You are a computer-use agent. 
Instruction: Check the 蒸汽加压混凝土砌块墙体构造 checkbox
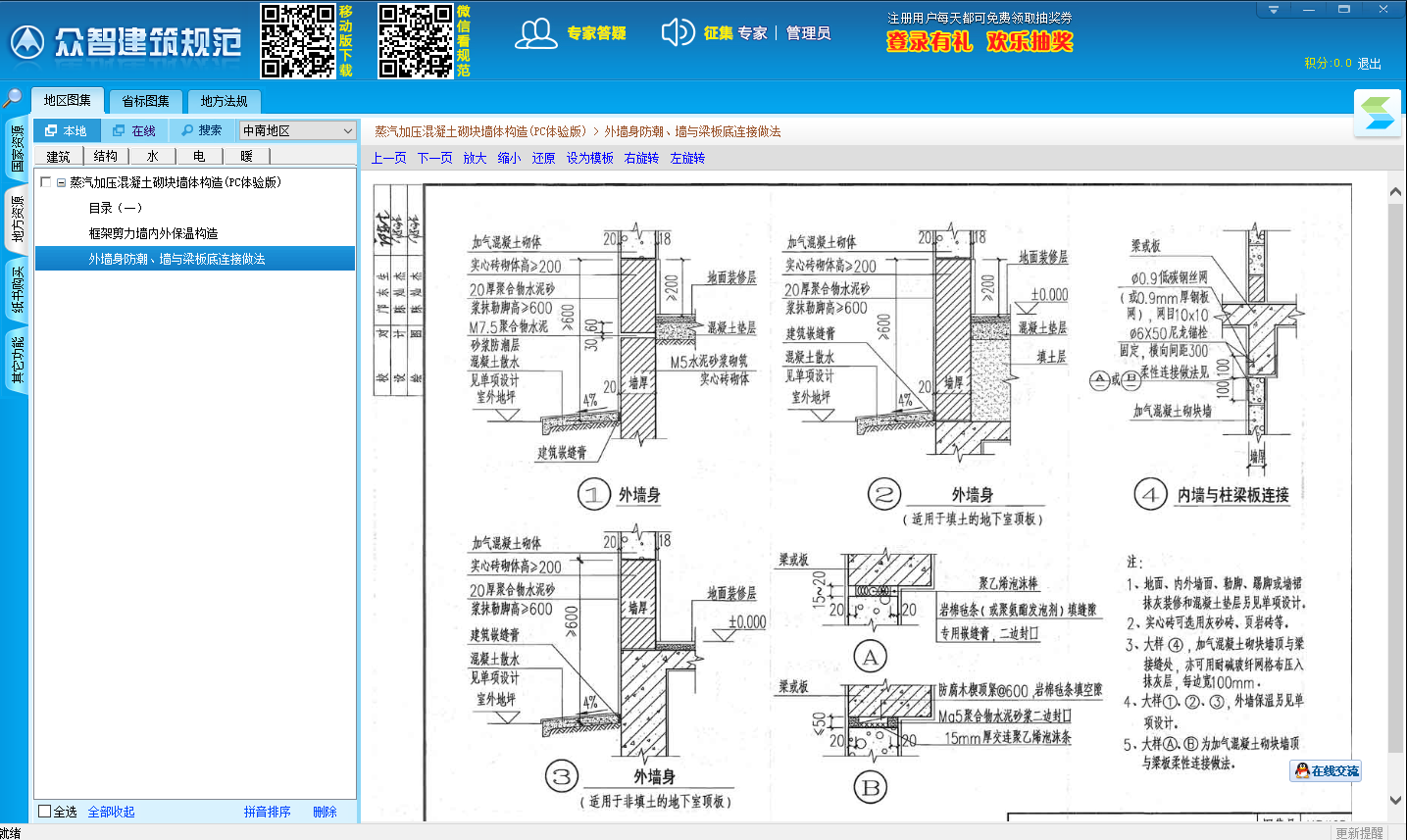(45, 182)
